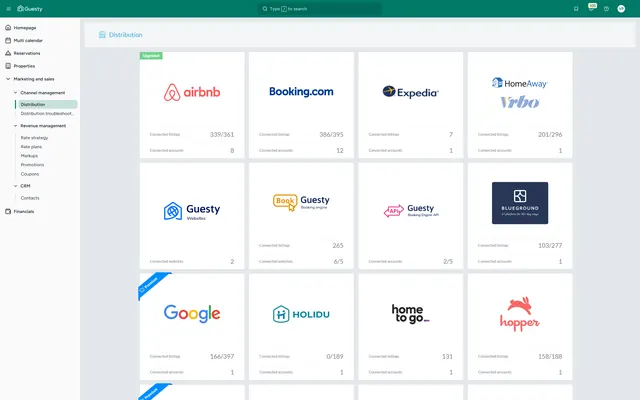Click Booking engine connected listings 265
640x400 pixels.
[338, 245]
